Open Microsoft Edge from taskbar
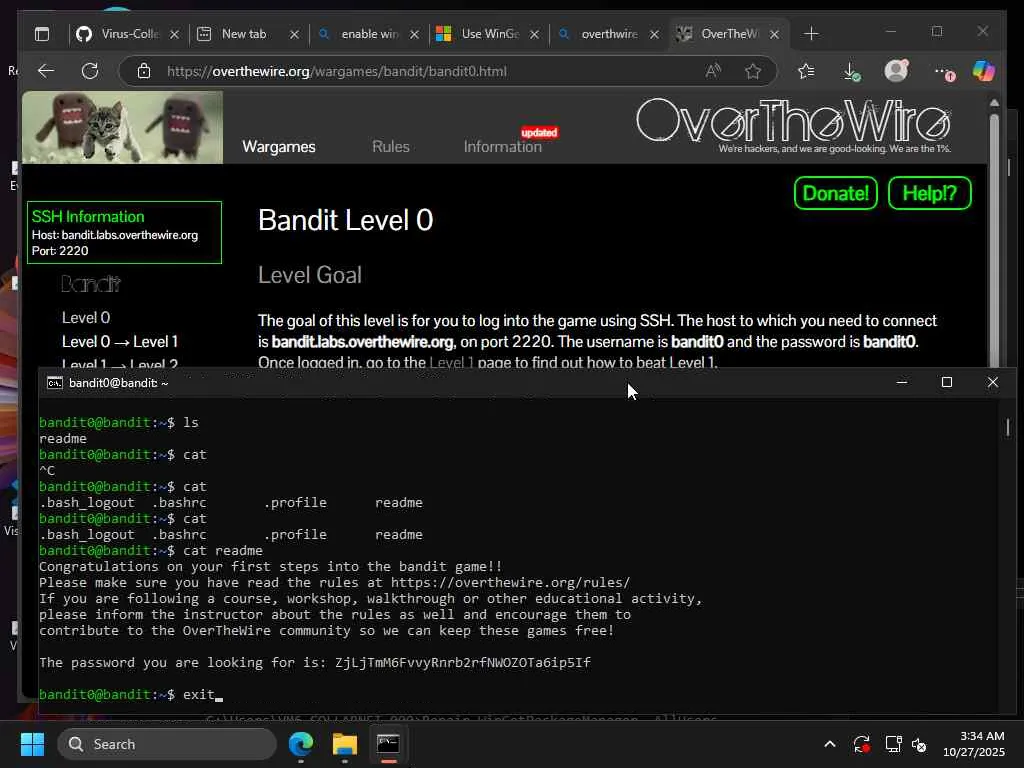This screenshot has height=768, width=1024. click(x=301, y=744)
